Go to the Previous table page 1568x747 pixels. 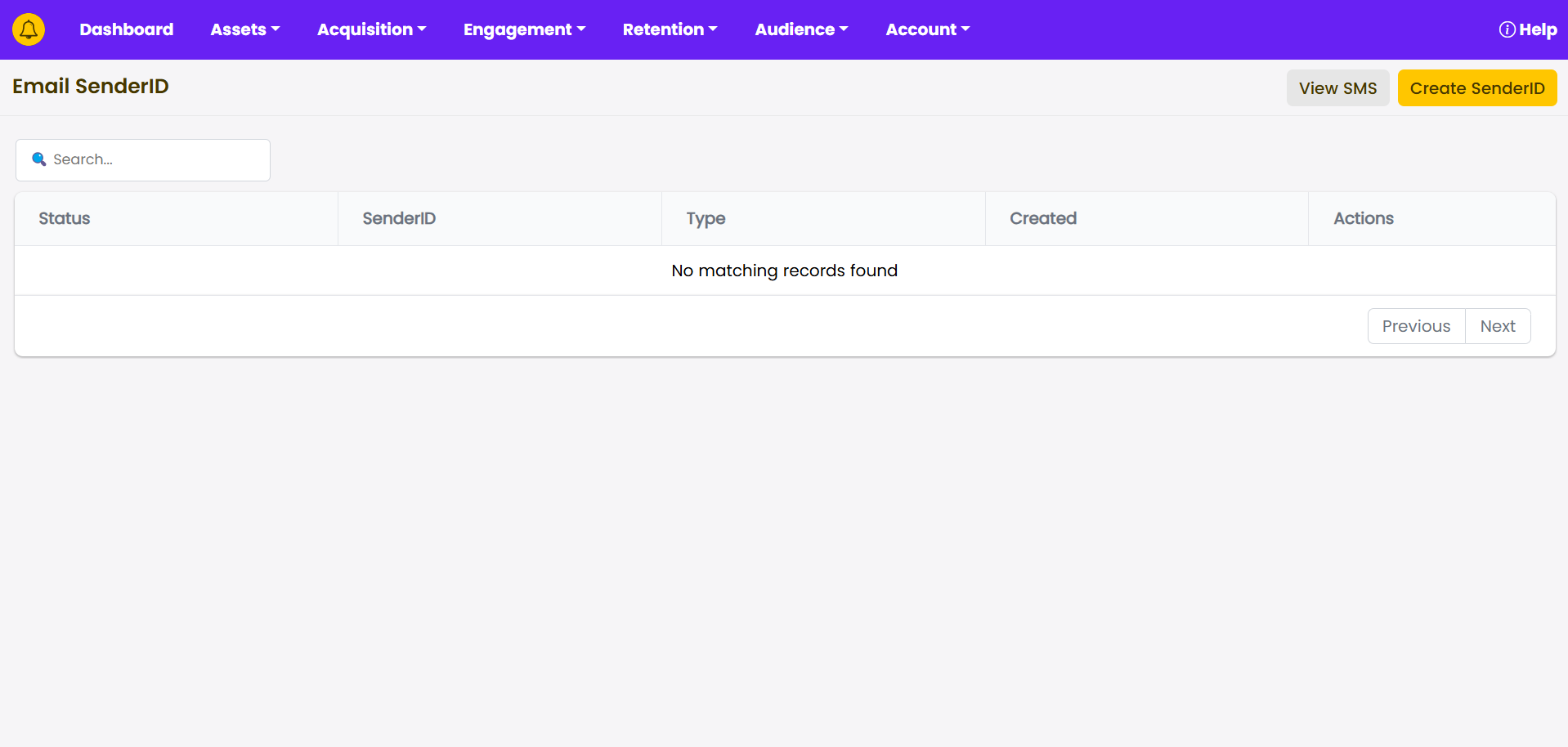click(x=1416, y=326)
